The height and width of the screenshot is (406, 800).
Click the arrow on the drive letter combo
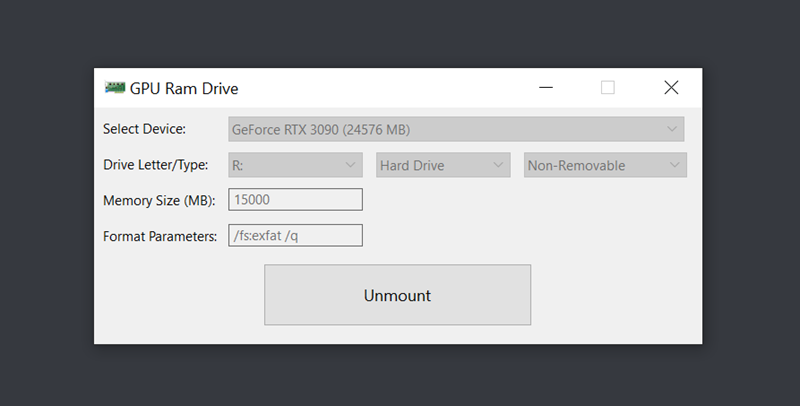(350, 165)
